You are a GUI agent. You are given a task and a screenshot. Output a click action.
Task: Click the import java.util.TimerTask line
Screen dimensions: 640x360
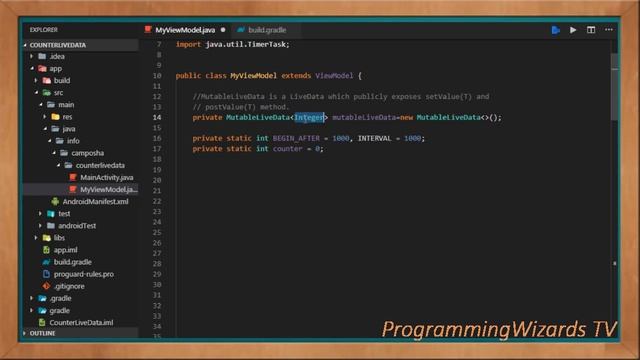click(233, 44)
